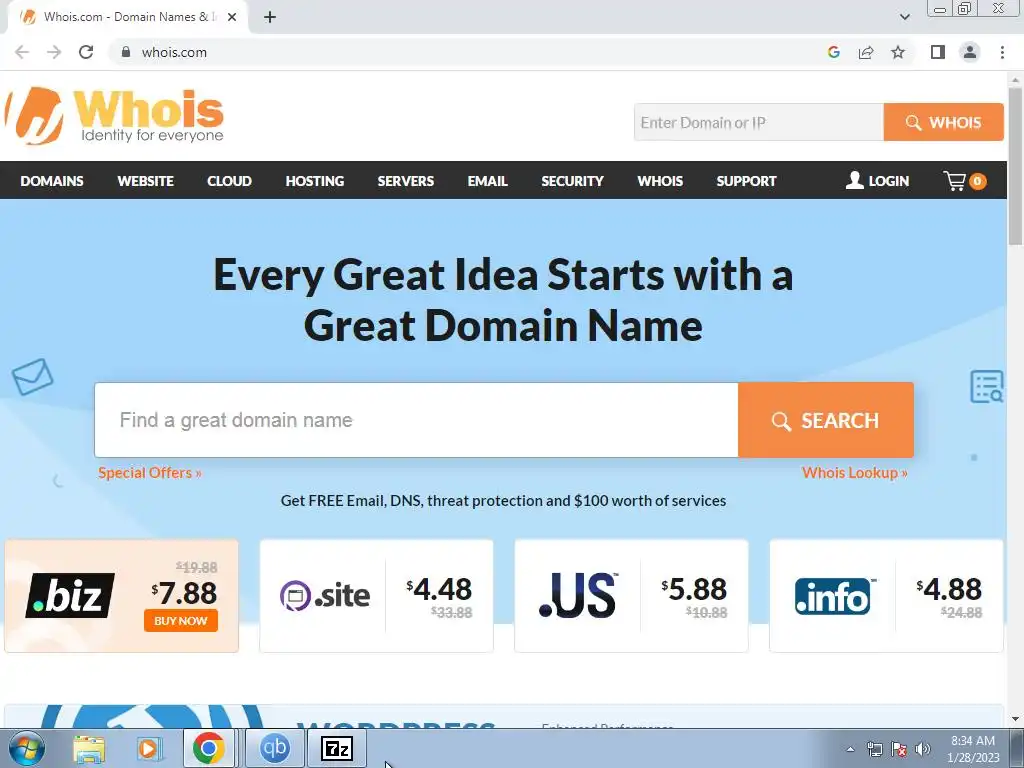Click the Whois logo in header

[115, 116]
